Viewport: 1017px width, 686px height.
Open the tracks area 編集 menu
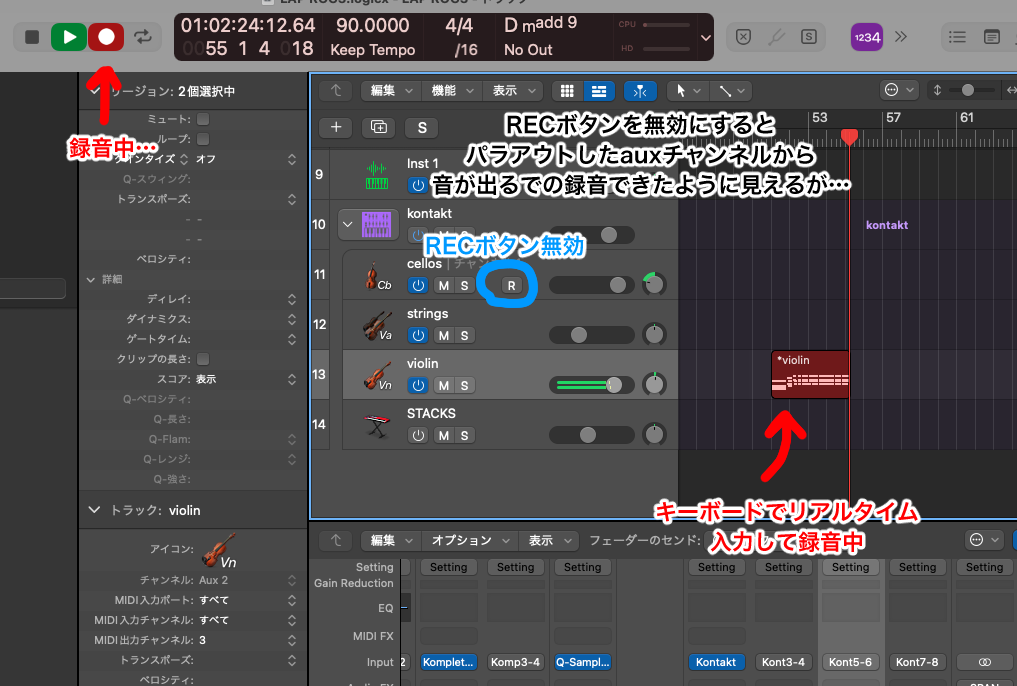pyautogui.click(x=390, y=91)
